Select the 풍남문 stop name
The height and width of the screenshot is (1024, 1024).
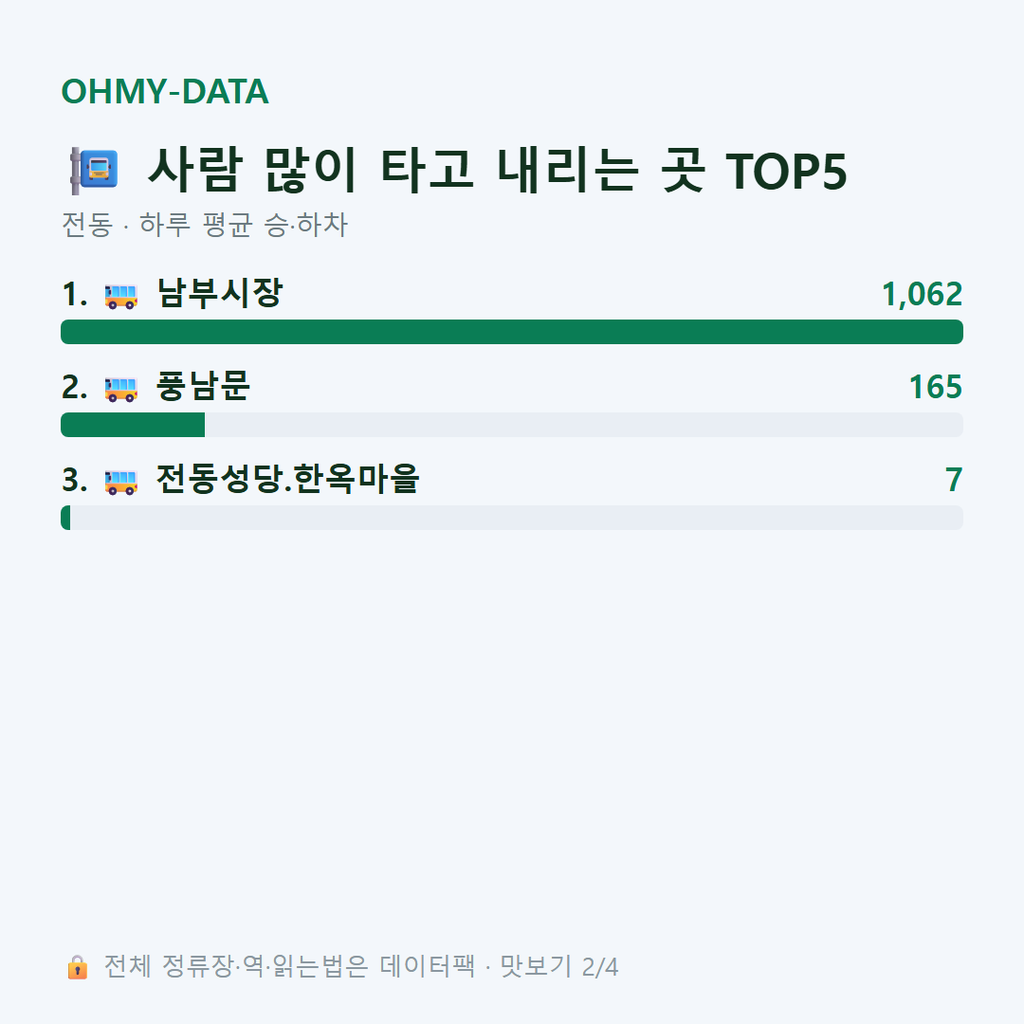[203, 386]
